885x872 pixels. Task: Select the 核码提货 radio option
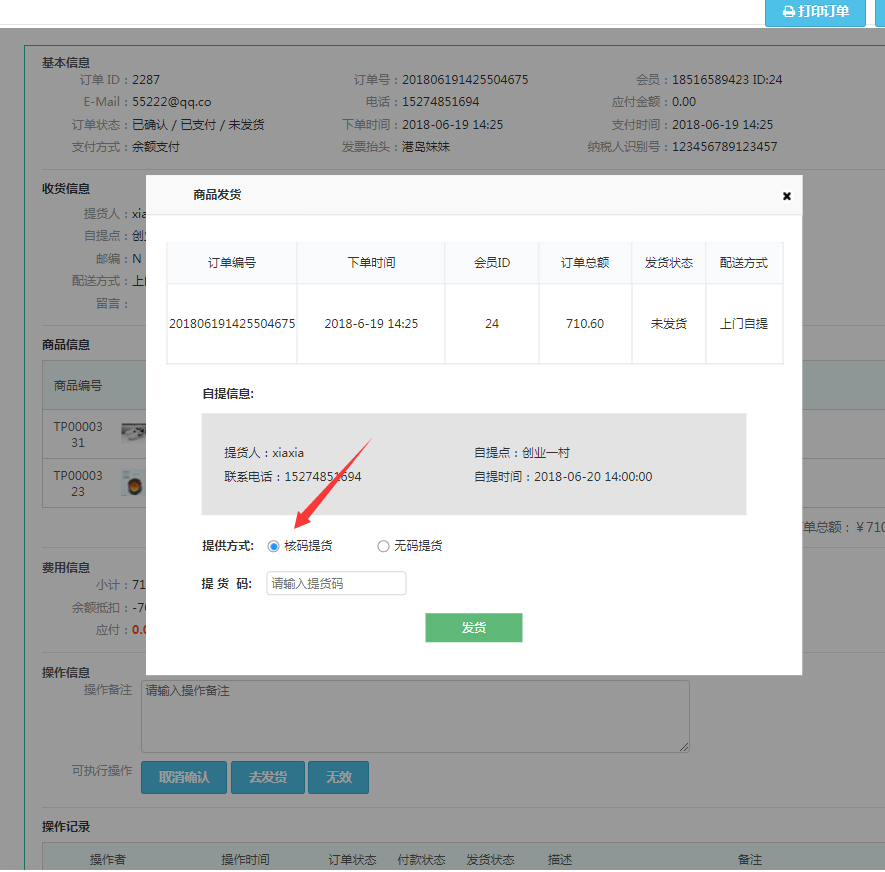pos(274,546)
